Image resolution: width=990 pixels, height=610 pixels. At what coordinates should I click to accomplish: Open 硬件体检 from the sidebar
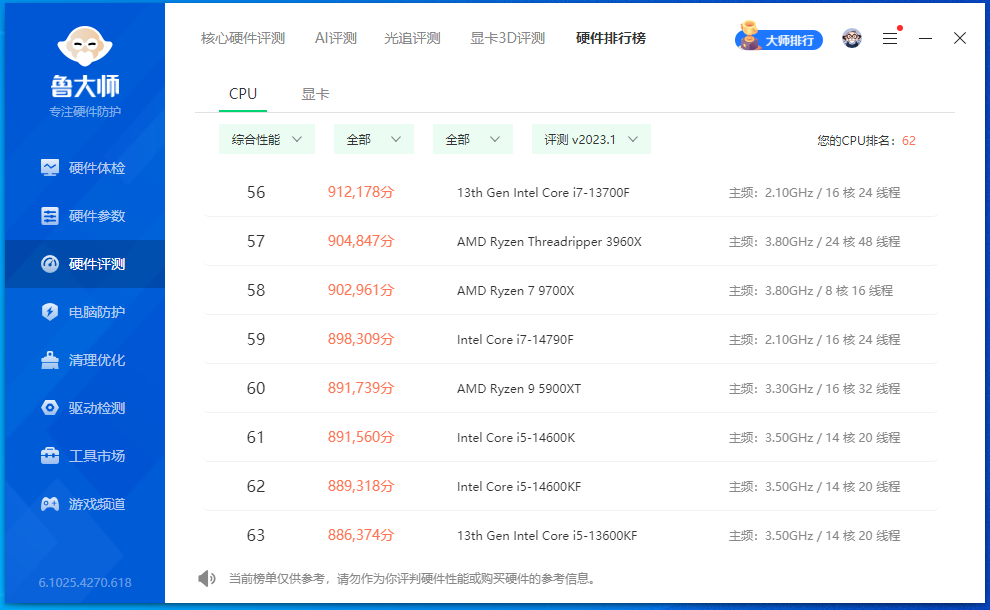point(83,168)
